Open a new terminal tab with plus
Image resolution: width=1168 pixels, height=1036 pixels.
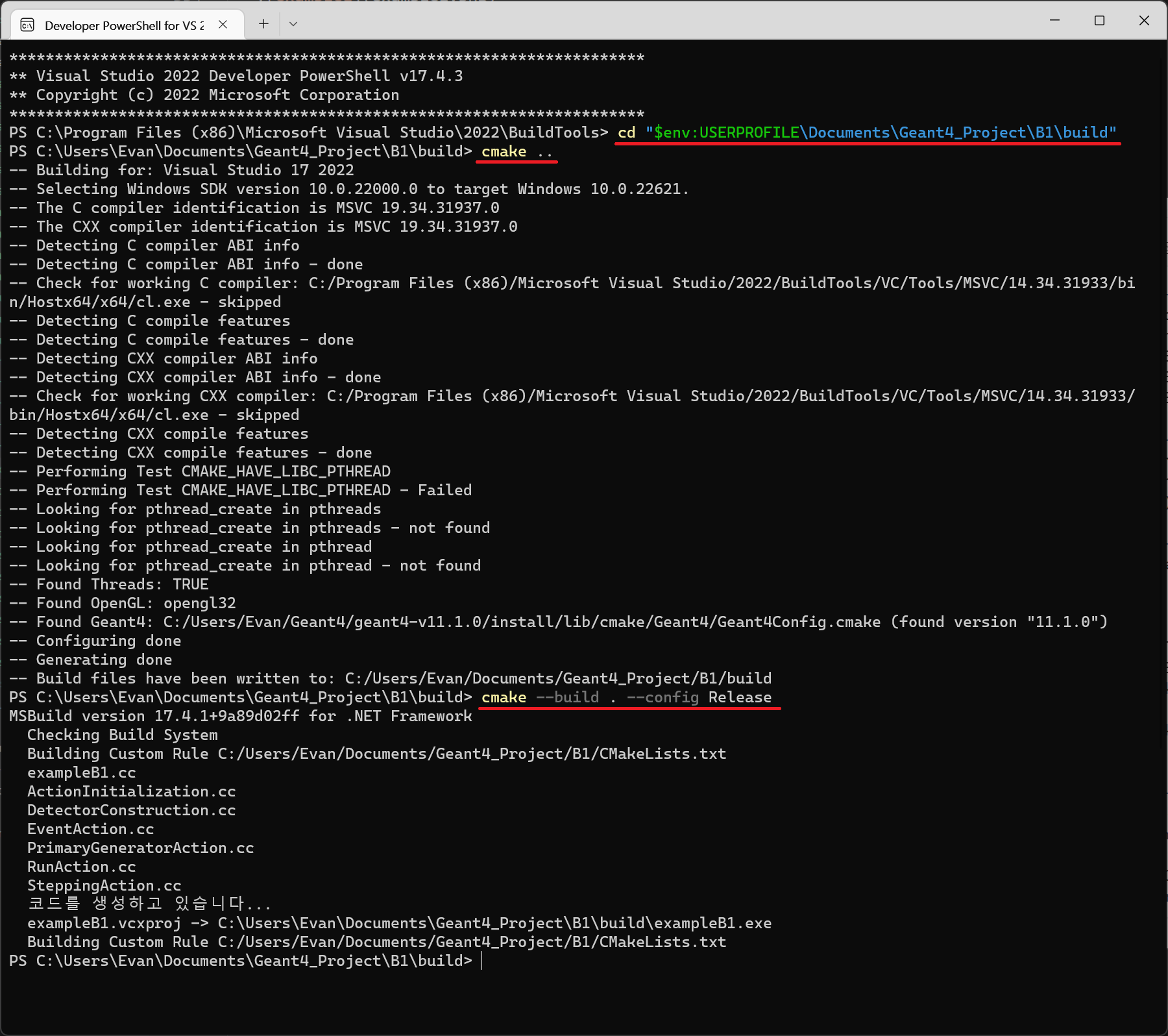click(263, 24)
